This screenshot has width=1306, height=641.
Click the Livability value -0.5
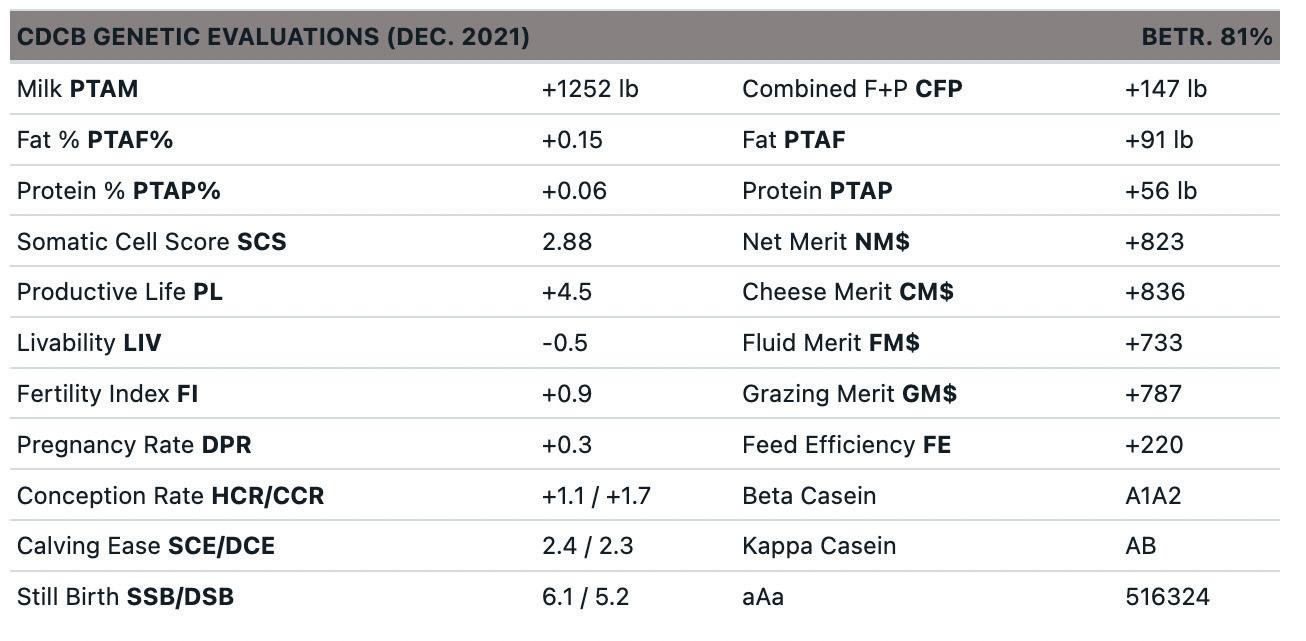coord(565,343)
